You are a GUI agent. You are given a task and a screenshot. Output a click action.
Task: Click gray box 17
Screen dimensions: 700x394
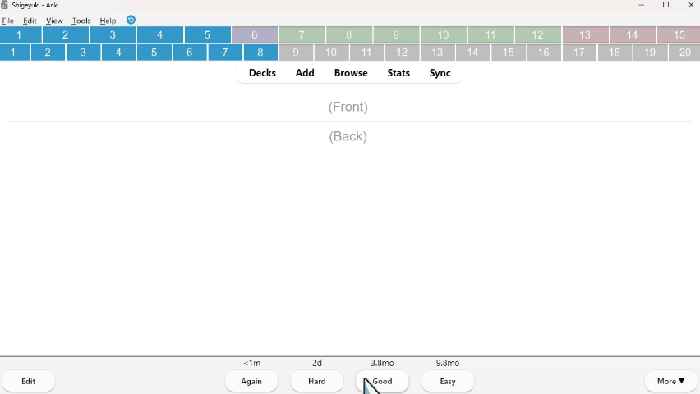click(x=579, y=52)
